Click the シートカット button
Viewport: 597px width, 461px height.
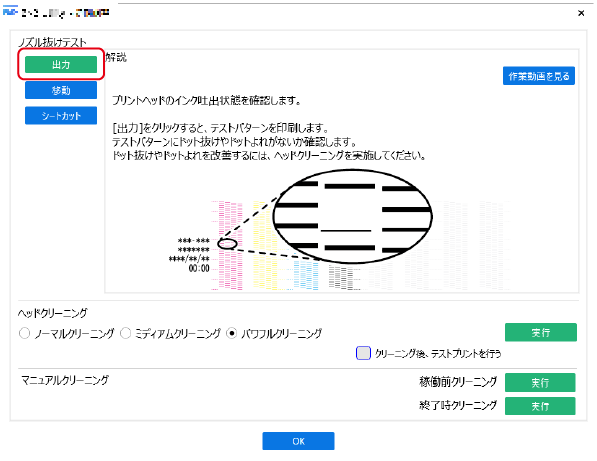pos(61,115)
